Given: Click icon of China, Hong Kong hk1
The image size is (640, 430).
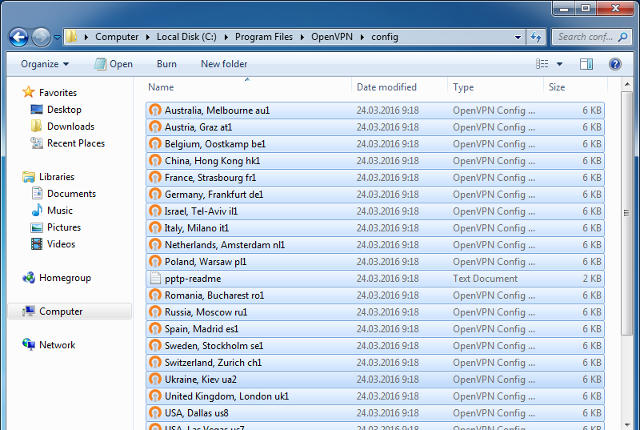Looking at the screenshot, I should [155, 160].
